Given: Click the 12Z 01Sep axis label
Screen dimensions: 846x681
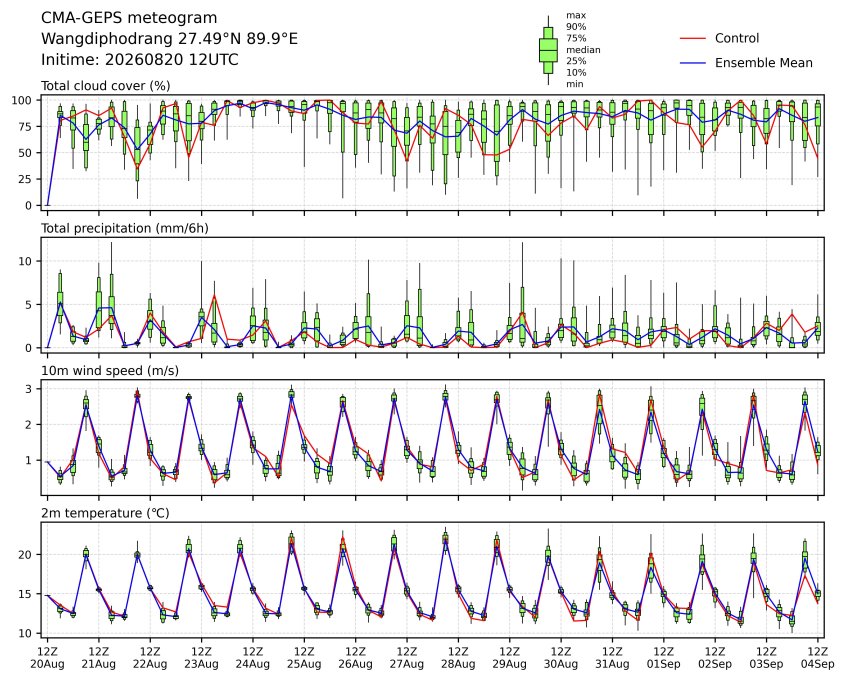Looking at the screenshot, I should coord(664,658).
